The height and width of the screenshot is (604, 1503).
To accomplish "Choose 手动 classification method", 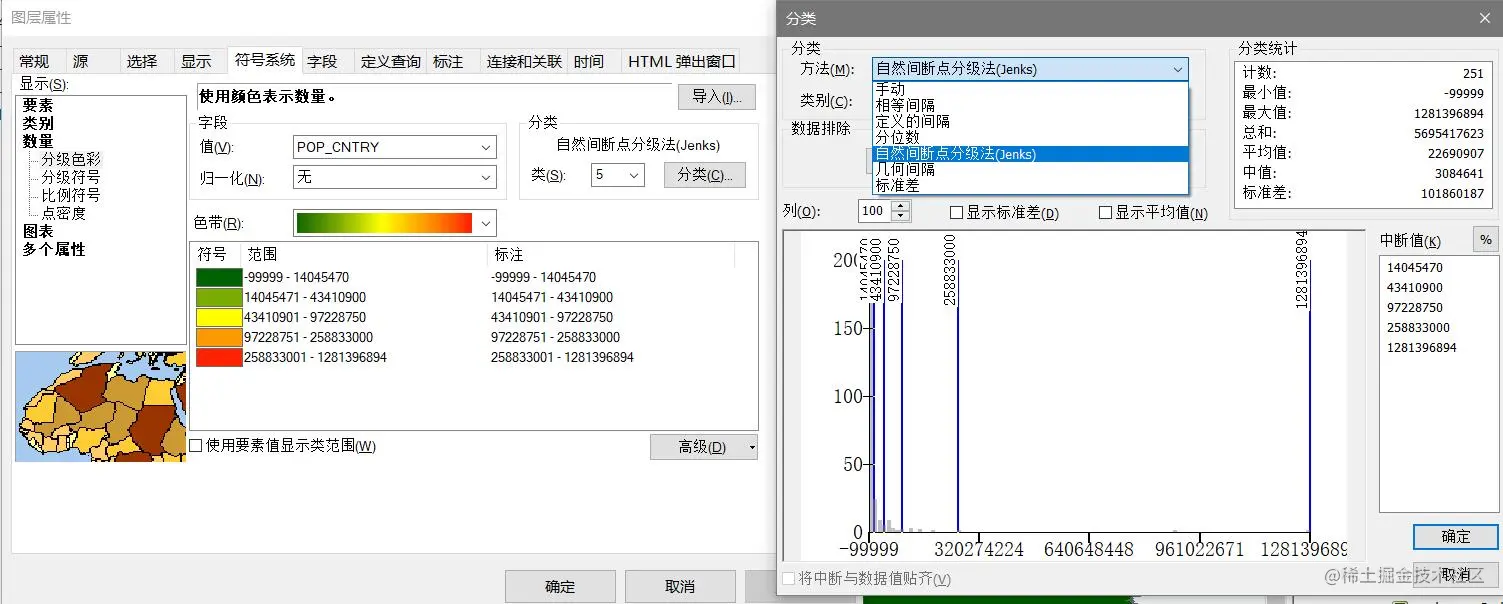I will [1030, 89].
